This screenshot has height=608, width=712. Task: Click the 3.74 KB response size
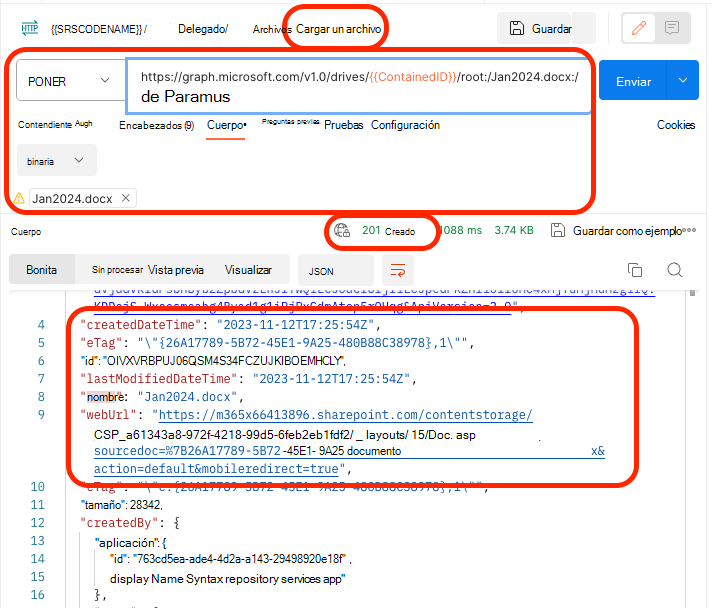pos(514,230)
